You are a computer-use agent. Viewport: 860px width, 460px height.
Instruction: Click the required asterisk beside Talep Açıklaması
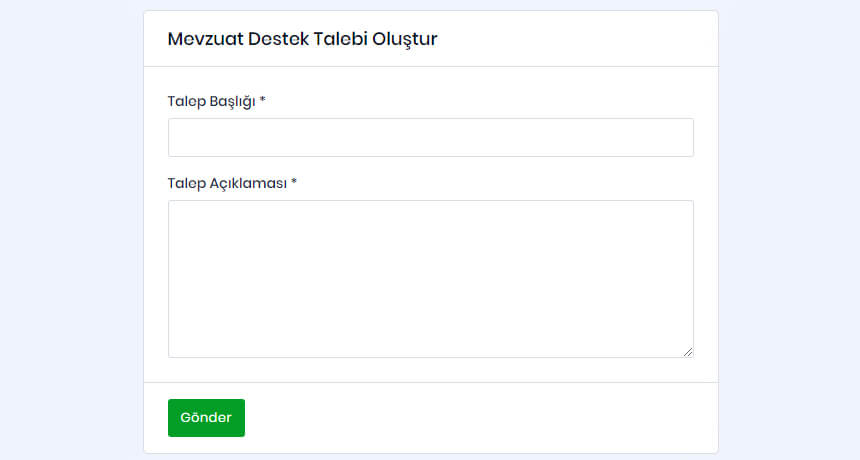tap(294, 182)
